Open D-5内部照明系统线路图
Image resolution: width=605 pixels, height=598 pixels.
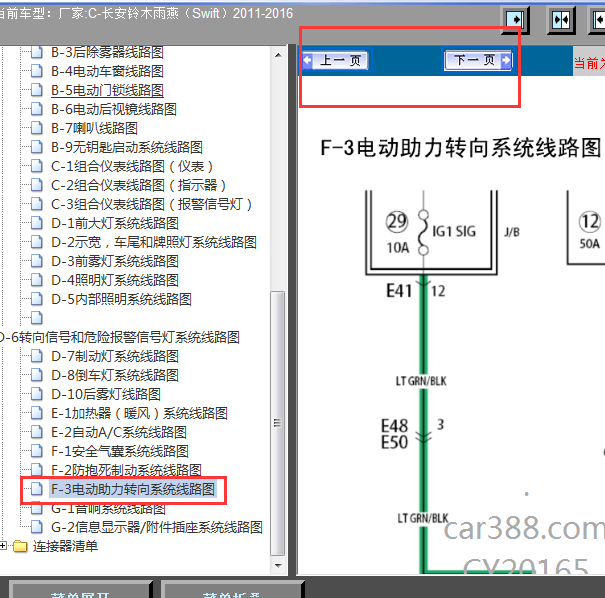121,299
